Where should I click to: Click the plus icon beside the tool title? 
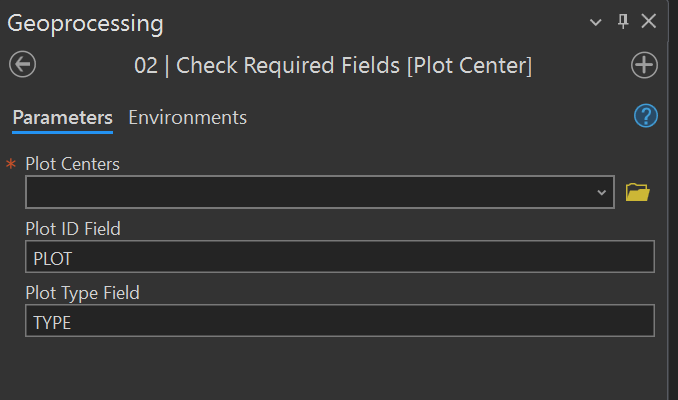[x=645, y=65]
